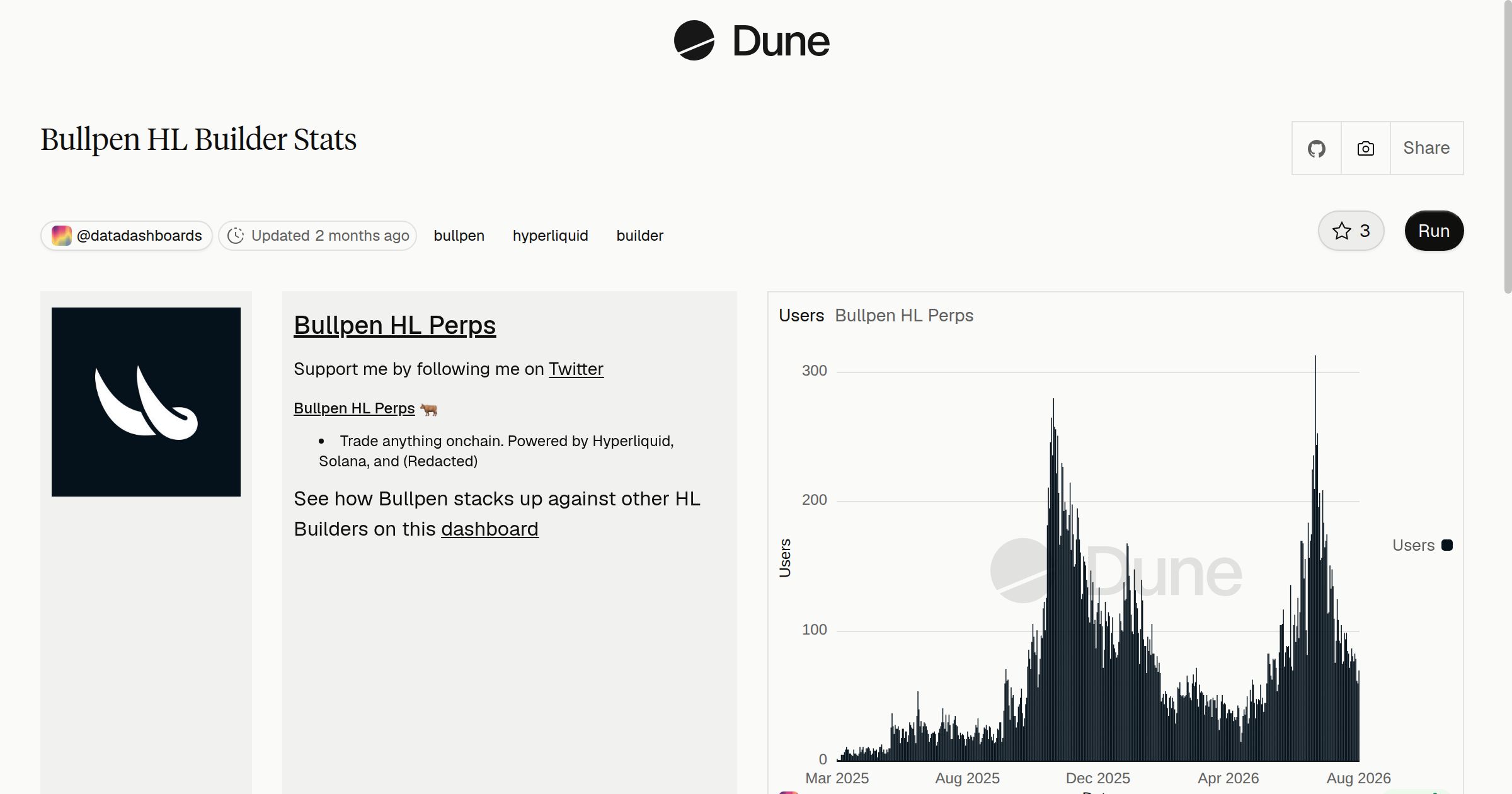Click the tallest bar in the Users chart
The image size is (1512, 794).
1315,558
